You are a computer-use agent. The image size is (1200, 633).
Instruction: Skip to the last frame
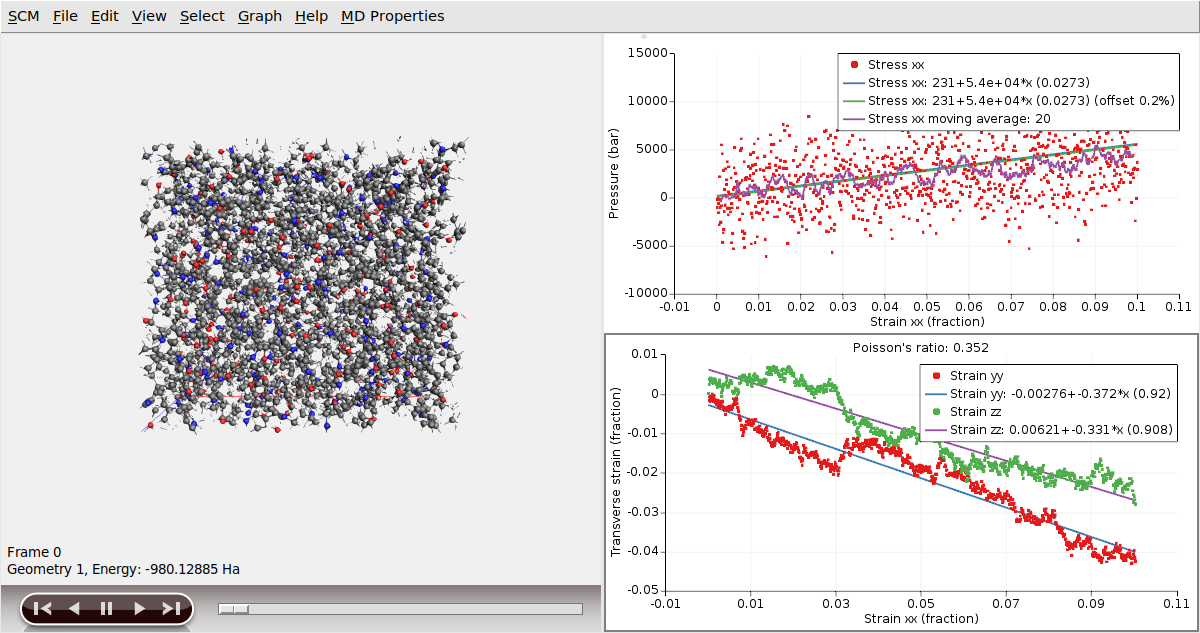[x=170, y=608]
